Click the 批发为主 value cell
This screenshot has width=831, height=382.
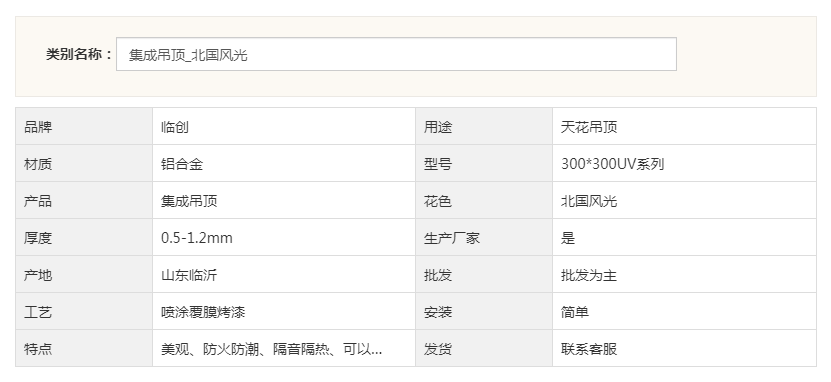pos(684,274)
